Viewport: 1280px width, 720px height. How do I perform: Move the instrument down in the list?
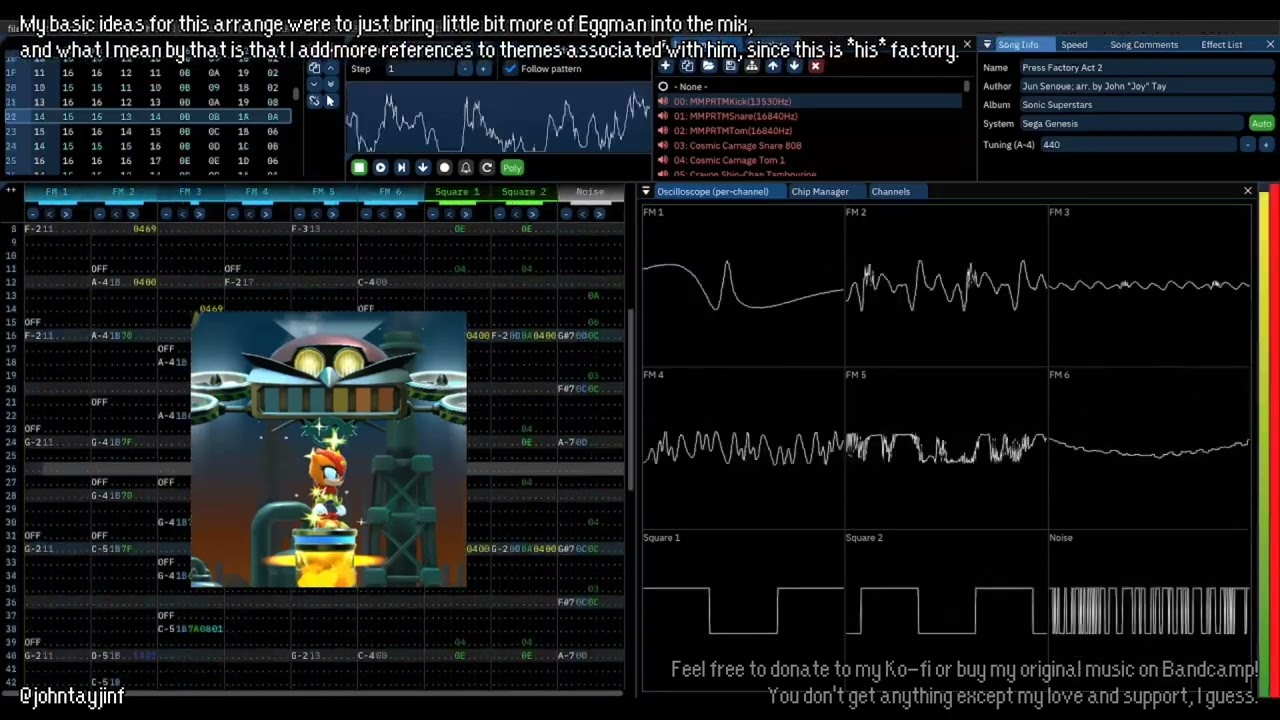pyautogui.click(x=794, y=66)
